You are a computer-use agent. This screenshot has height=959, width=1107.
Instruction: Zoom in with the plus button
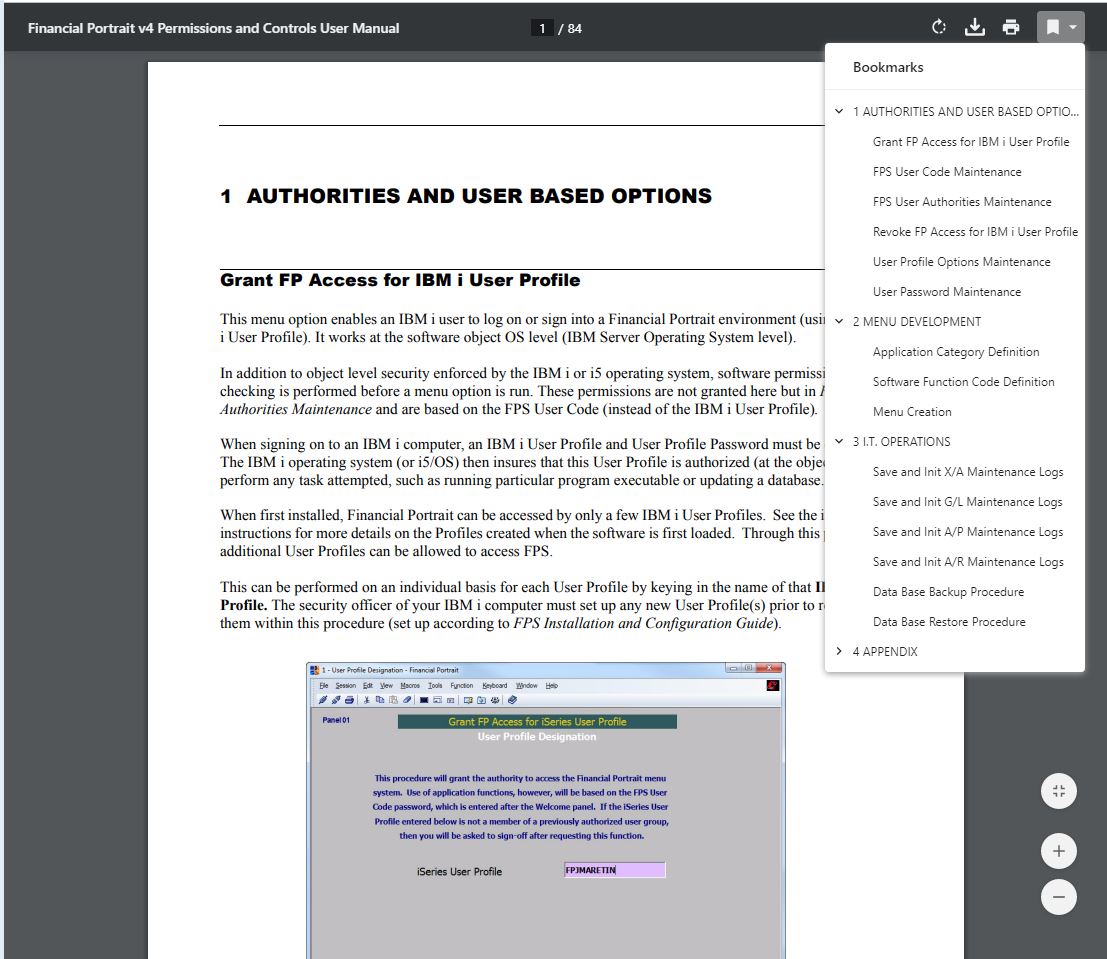click(x=1058, y=851)
